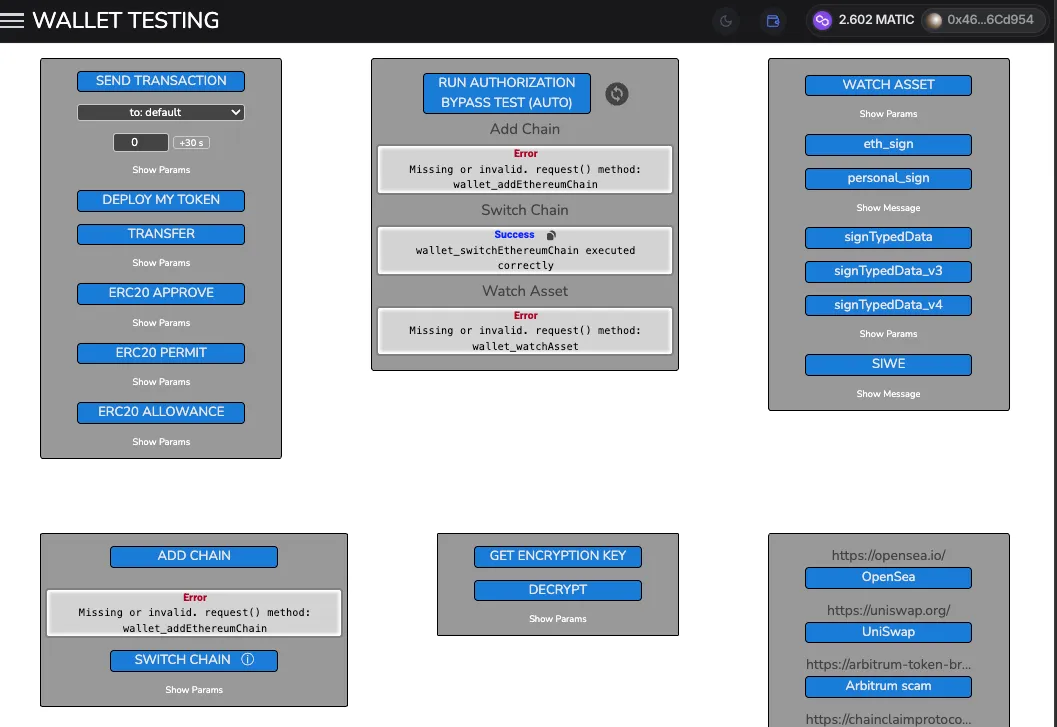Image resolution: width=1057 pixels, height=727 pixels.
Task: Show params under SEND TRANSACTION
Action: (160, 169)
